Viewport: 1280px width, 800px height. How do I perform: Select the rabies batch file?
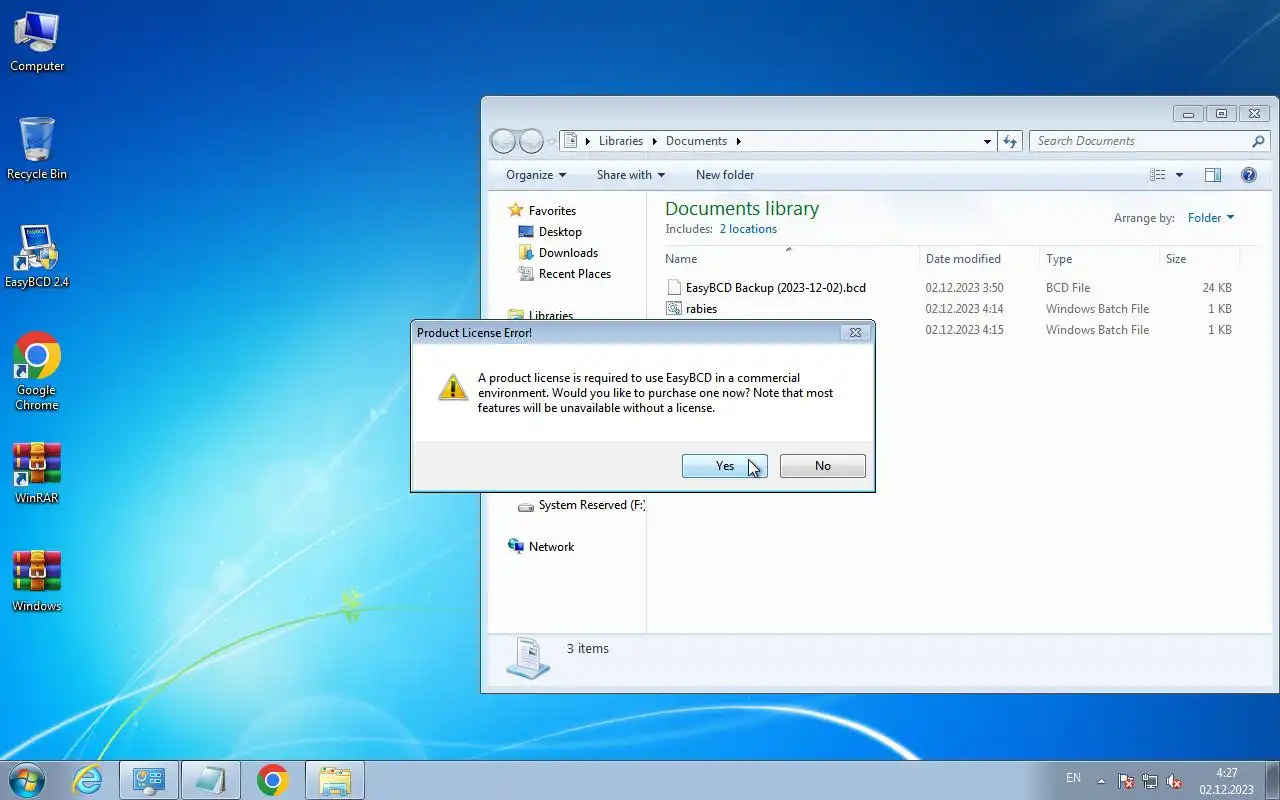701,309
